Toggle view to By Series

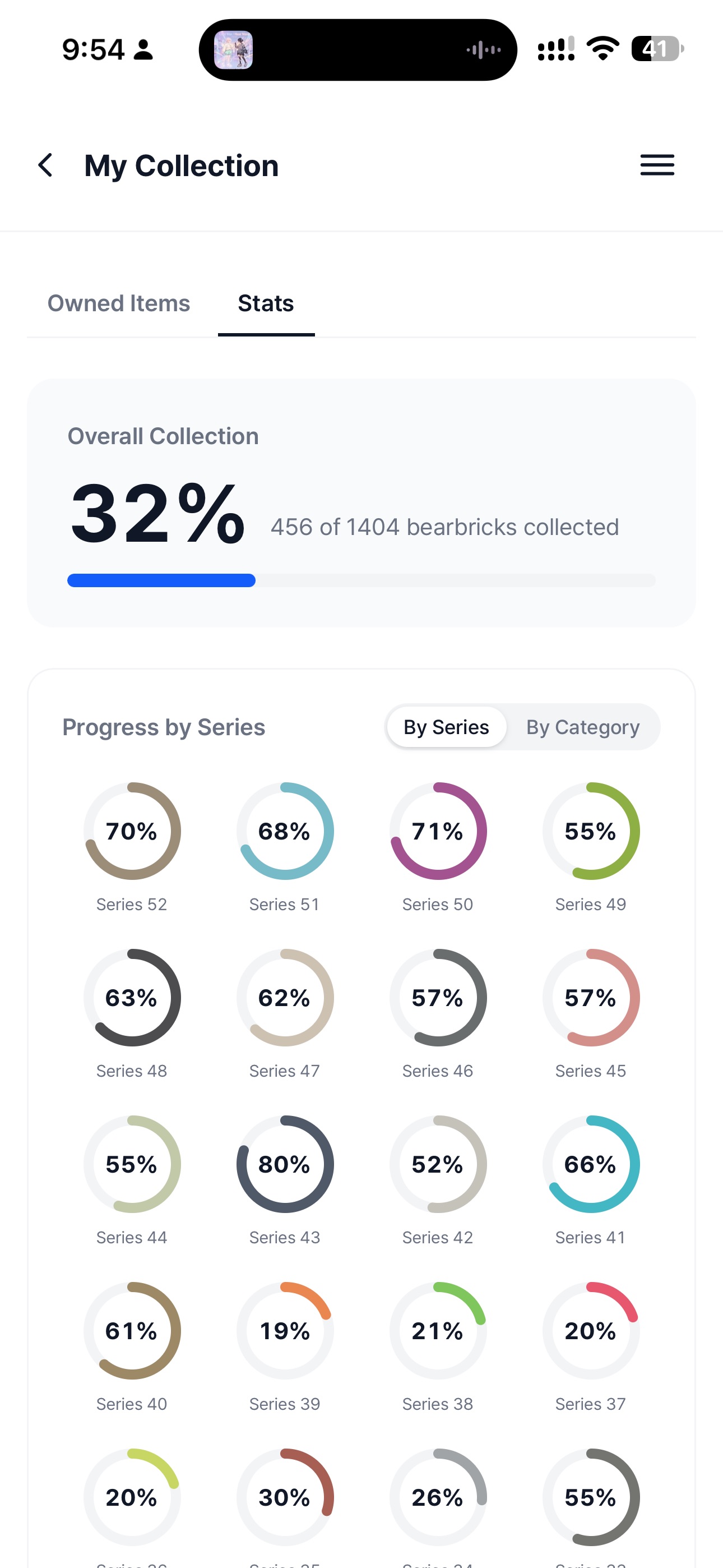[x=446, y=727]
